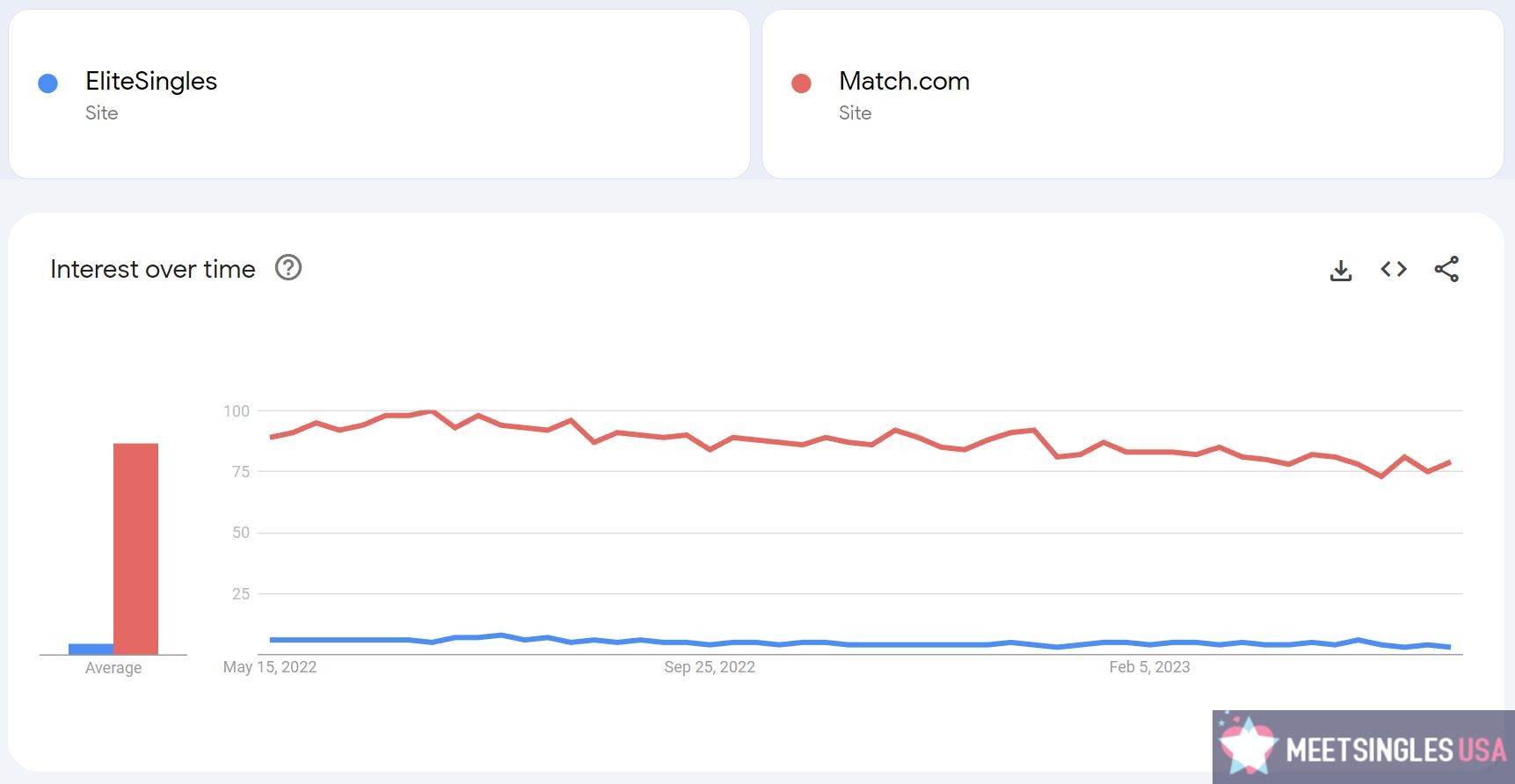Click the MeetSingles USA star logo
The height and width of the screenshot is (784, 1515).
click(x=1247, y=745)
